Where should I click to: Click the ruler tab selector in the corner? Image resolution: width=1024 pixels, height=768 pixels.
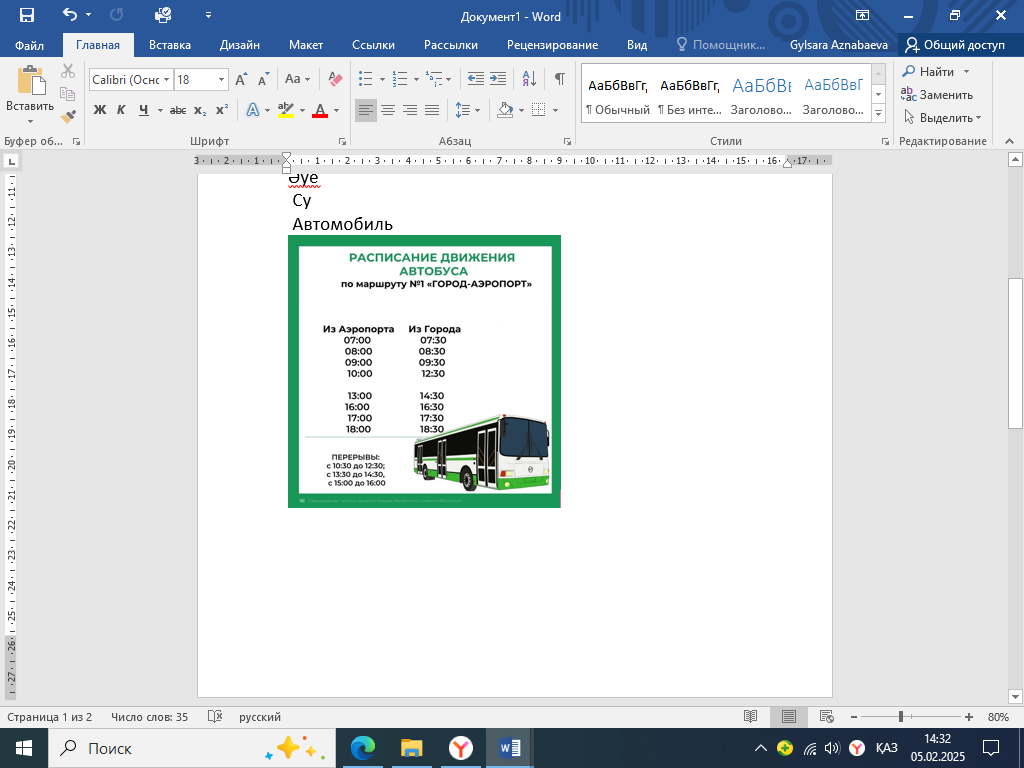[12, 161]
